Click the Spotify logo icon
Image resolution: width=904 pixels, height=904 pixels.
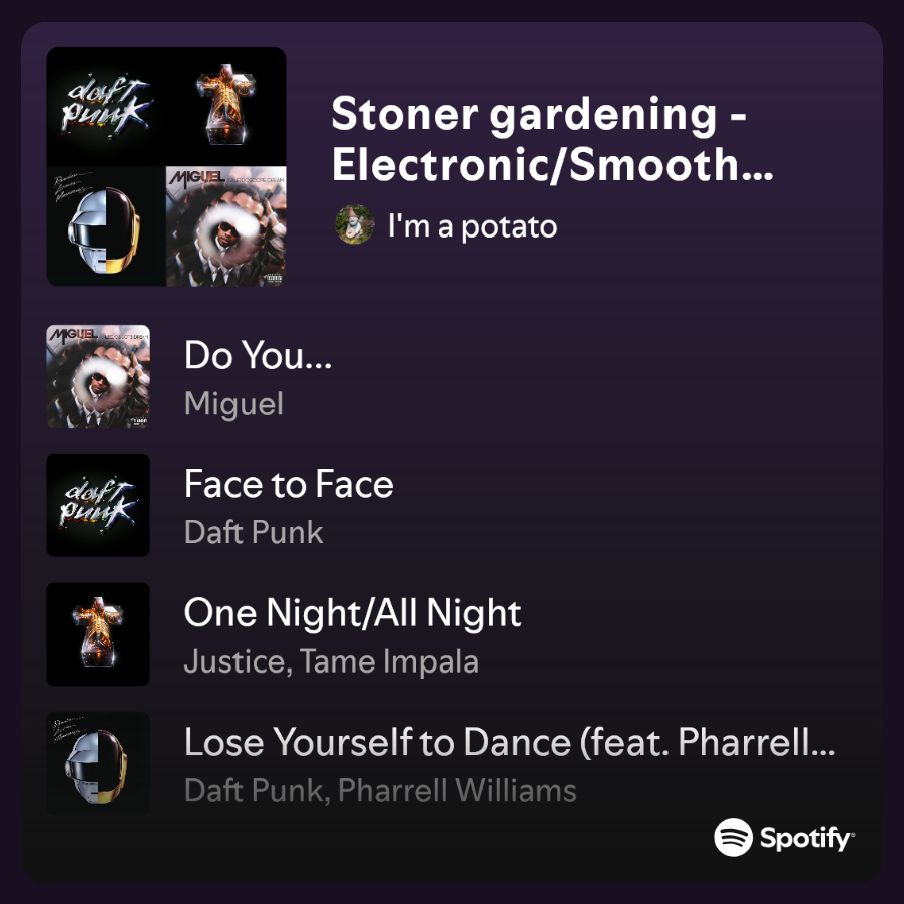click(733, 837)
